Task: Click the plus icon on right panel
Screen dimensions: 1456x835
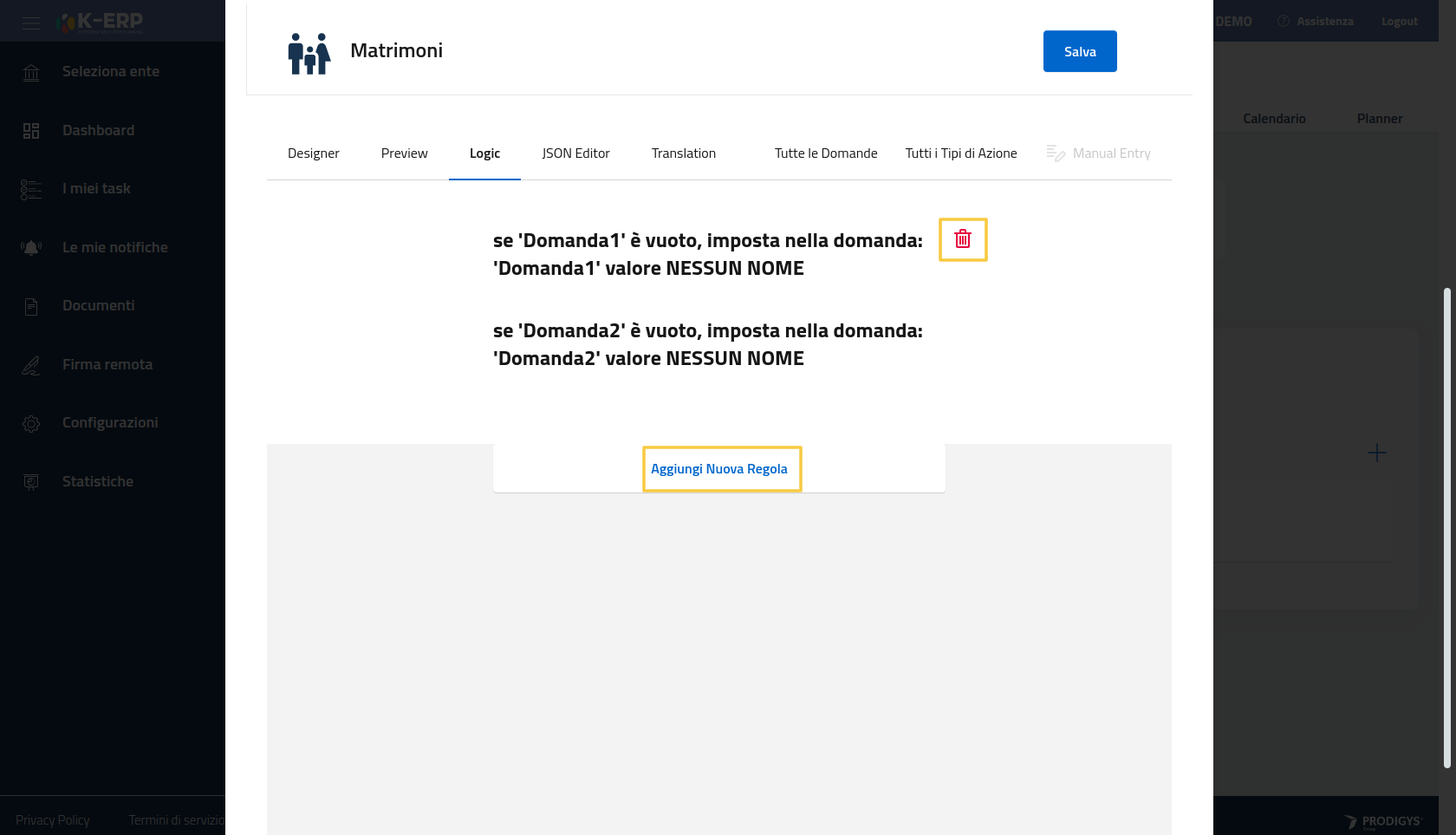Action: 1376,453
